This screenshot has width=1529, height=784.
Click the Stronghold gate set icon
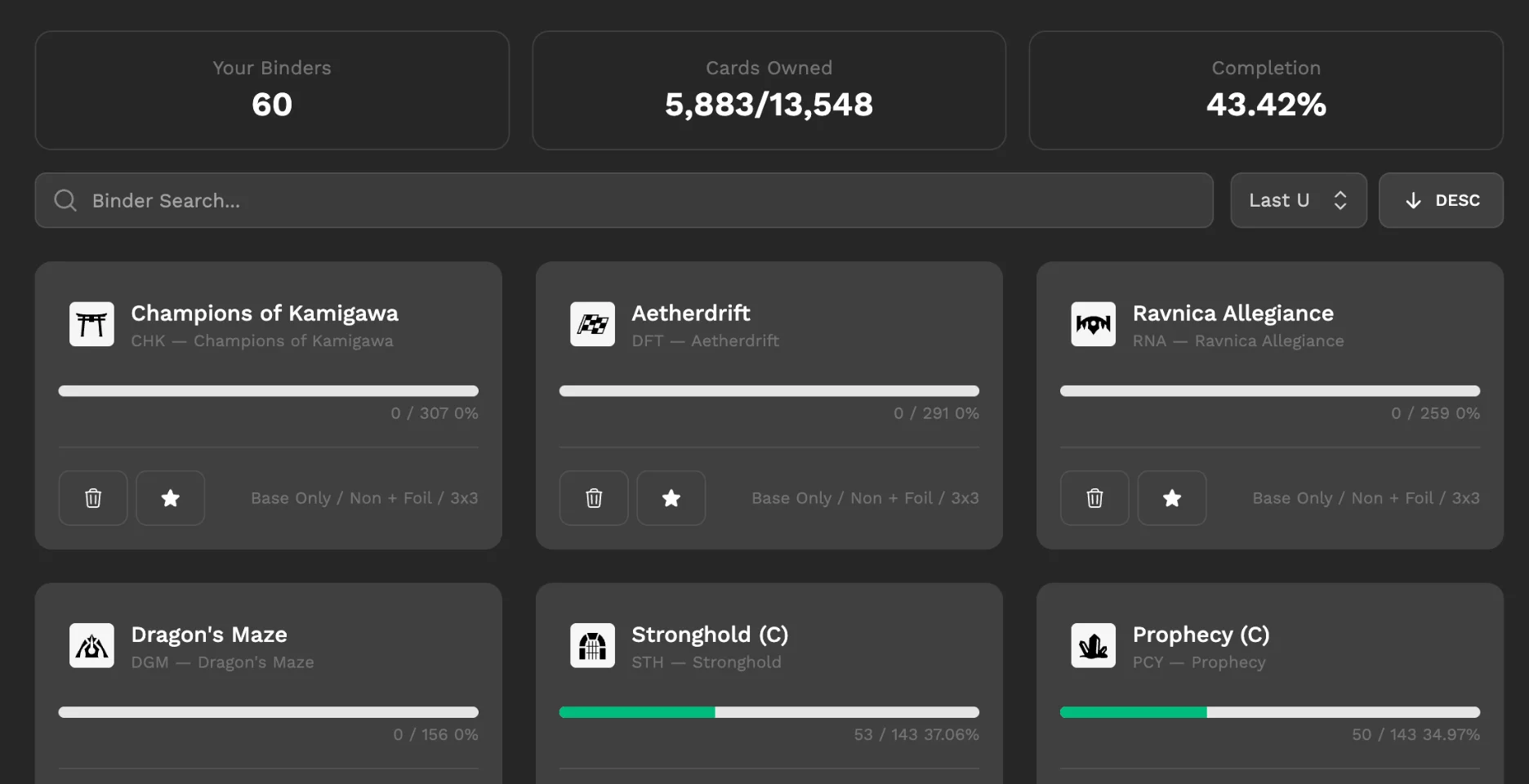click(x=592, y=646)
